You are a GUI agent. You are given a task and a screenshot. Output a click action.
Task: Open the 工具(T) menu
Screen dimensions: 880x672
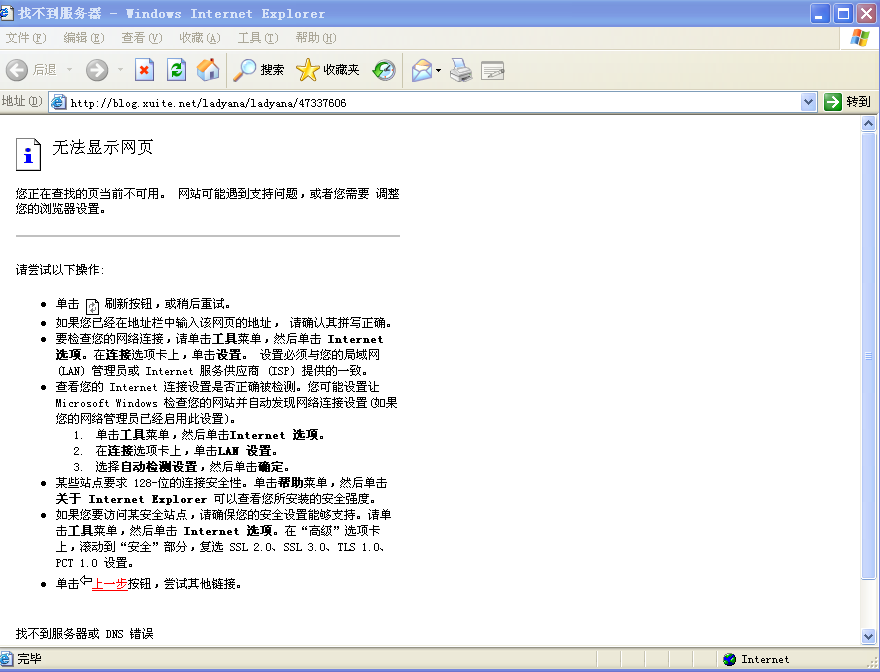pos(258,38)
